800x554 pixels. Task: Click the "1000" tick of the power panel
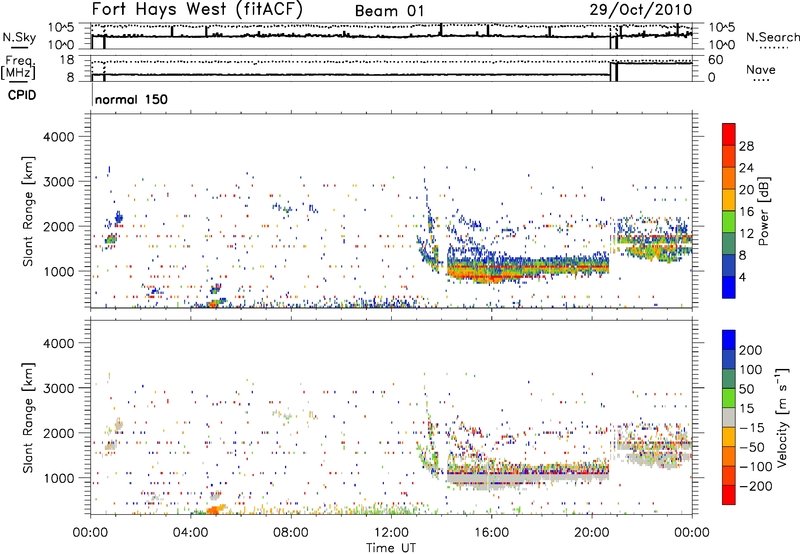pos(58,271)
